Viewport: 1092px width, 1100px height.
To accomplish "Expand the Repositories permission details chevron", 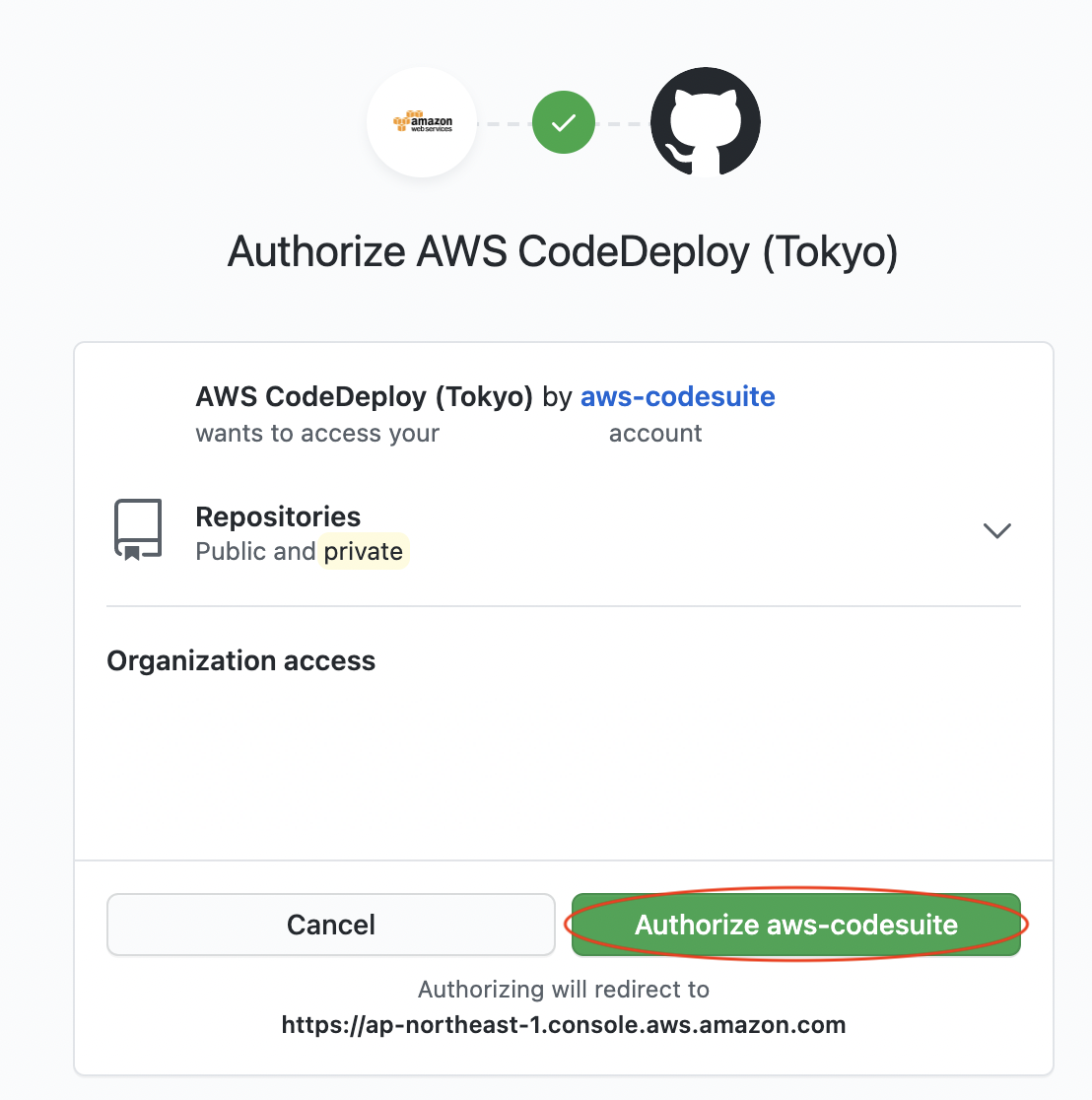I will tap(996, 530).
